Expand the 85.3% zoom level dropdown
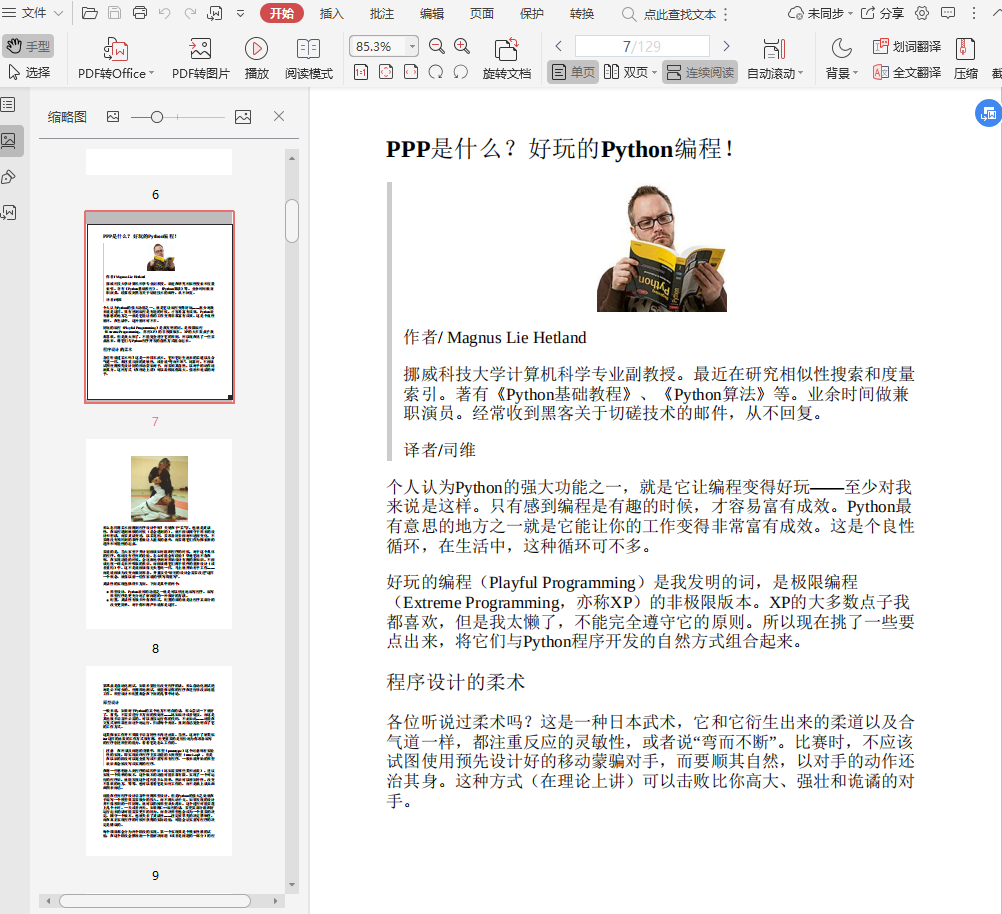 tap(412, 46)
